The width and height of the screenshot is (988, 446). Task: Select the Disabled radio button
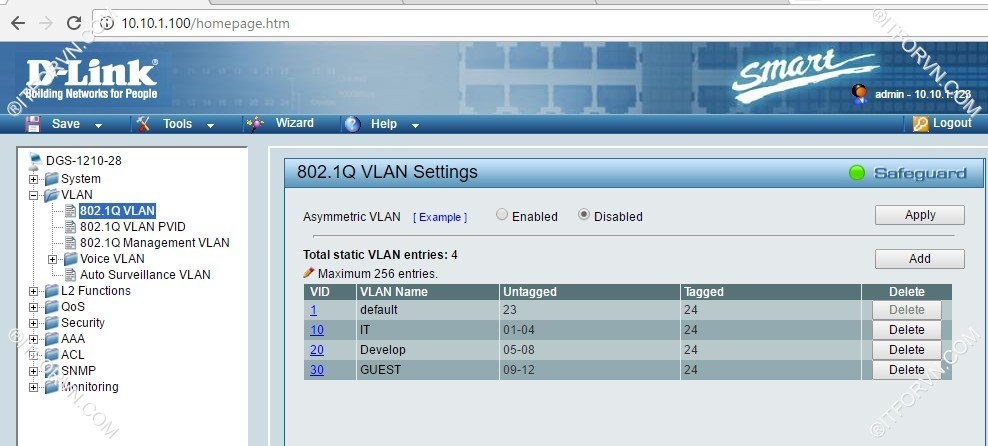point(585,215)
